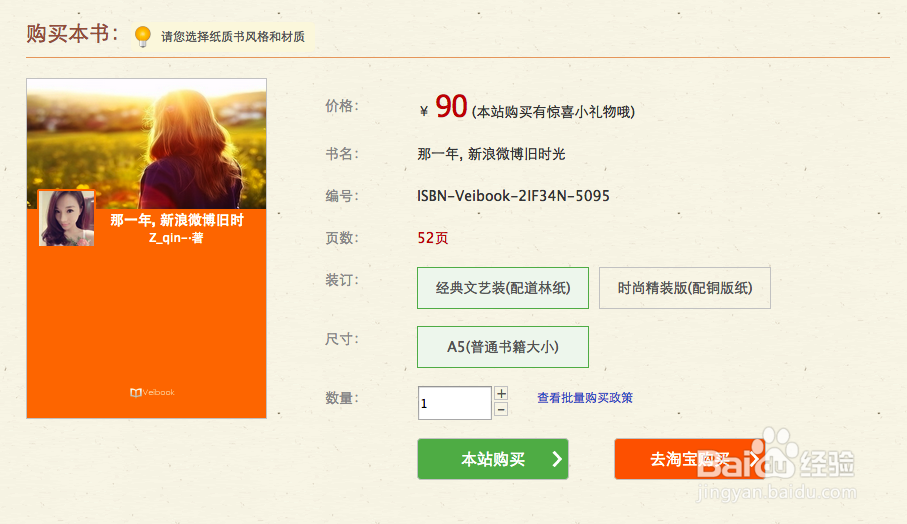This screenshot has width=907, height=524.
Task: Click the ISBN-Veibook-2IF34N-5095 code text
Action: 513,196
